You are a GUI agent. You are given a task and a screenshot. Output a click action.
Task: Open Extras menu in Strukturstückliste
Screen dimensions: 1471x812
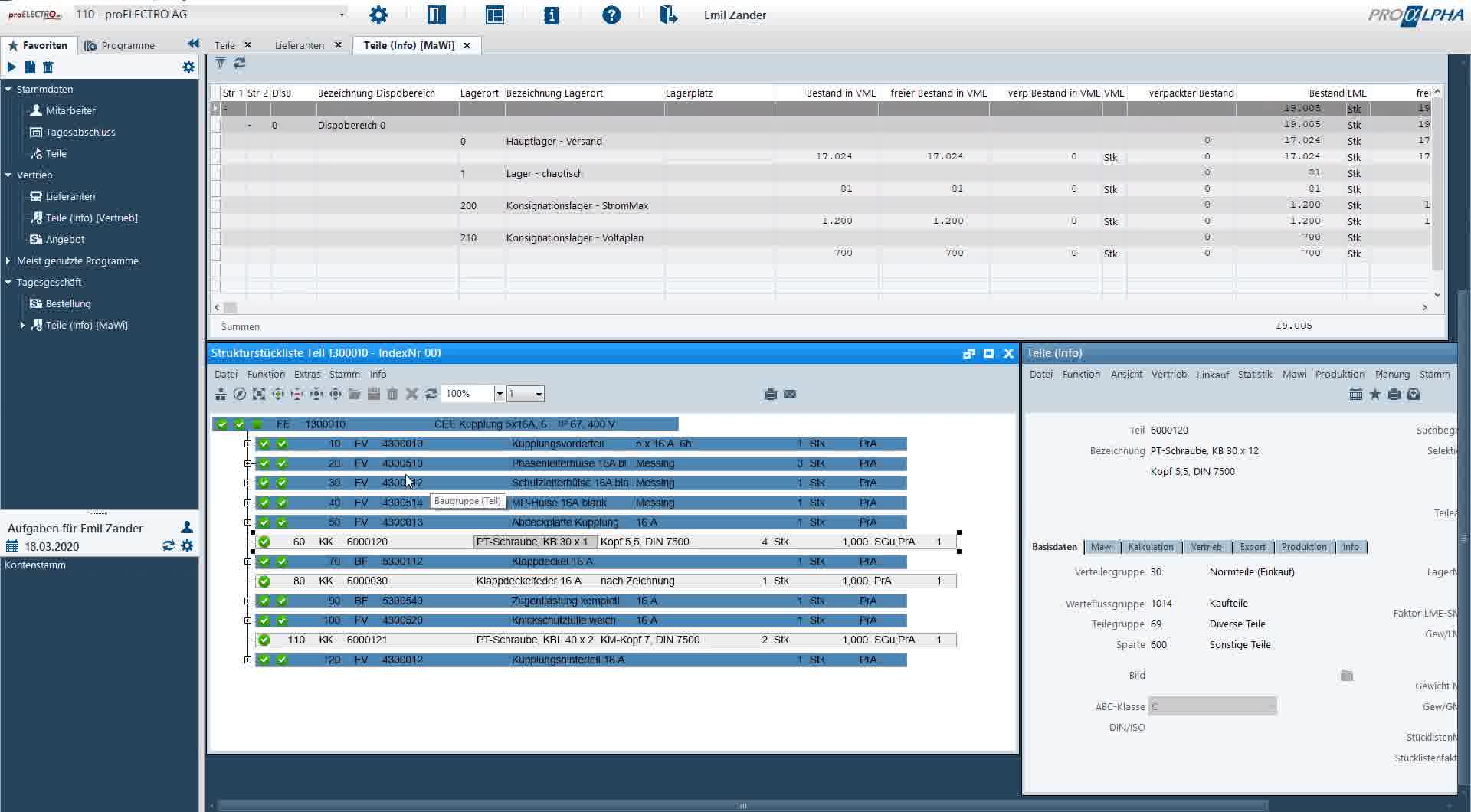(307, 374)
